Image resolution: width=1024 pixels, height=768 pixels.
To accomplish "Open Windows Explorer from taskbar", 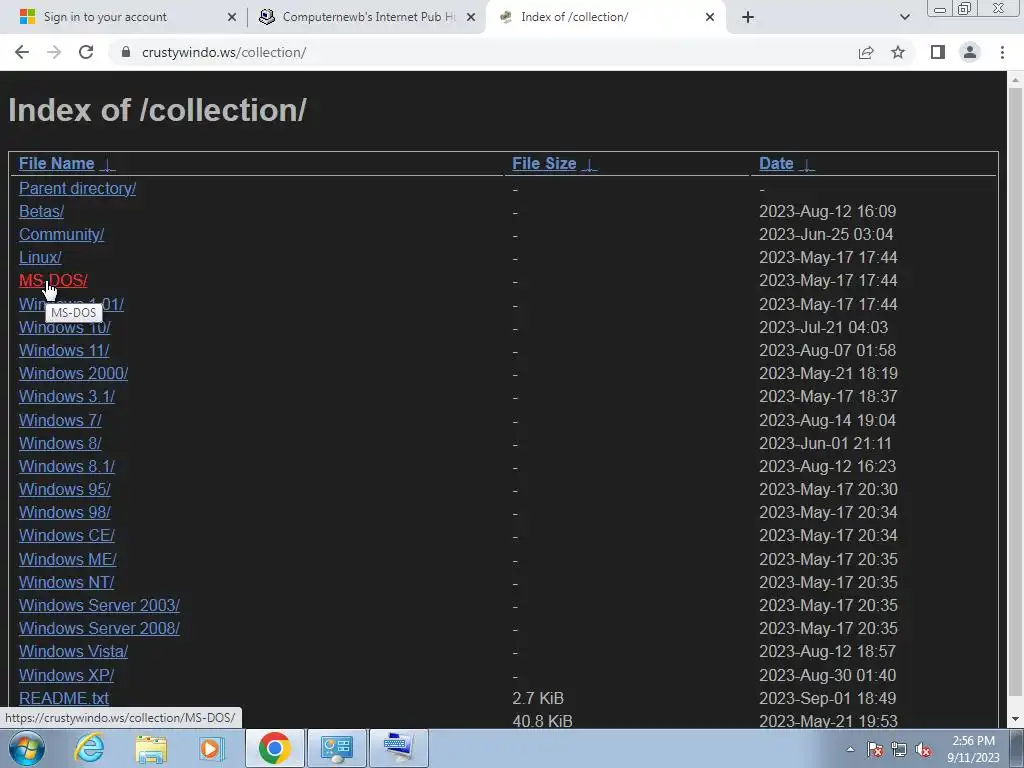I will [151, 748].
